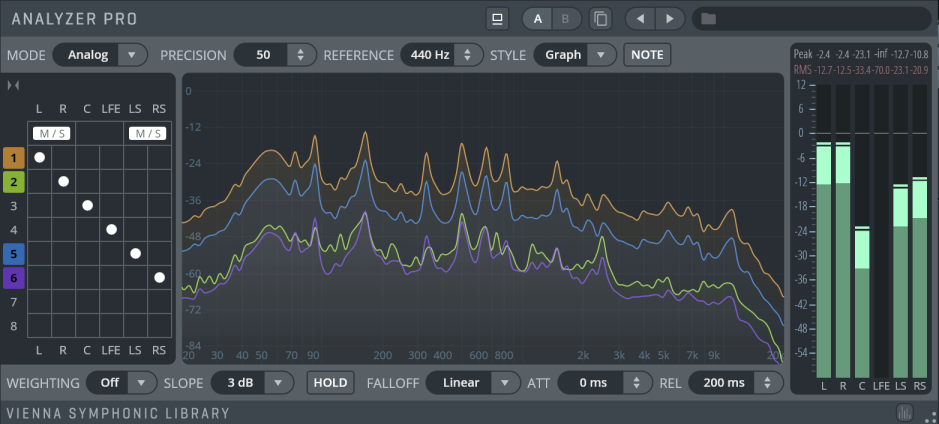Open the STYLE Graph dropdown
Viewport: 939px width, 424px height.
click(x=575, y=55)
